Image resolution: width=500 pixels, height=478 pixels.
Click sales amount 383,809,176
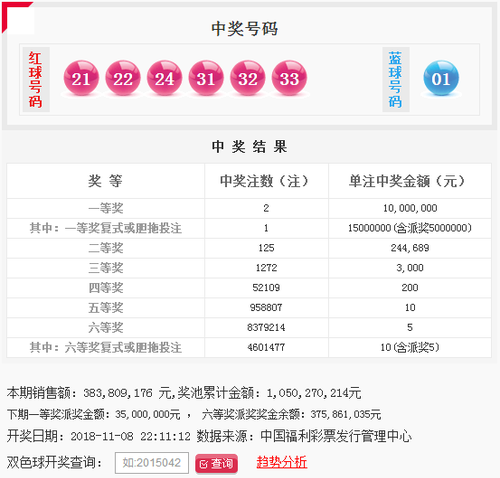(x=118, y=393)
